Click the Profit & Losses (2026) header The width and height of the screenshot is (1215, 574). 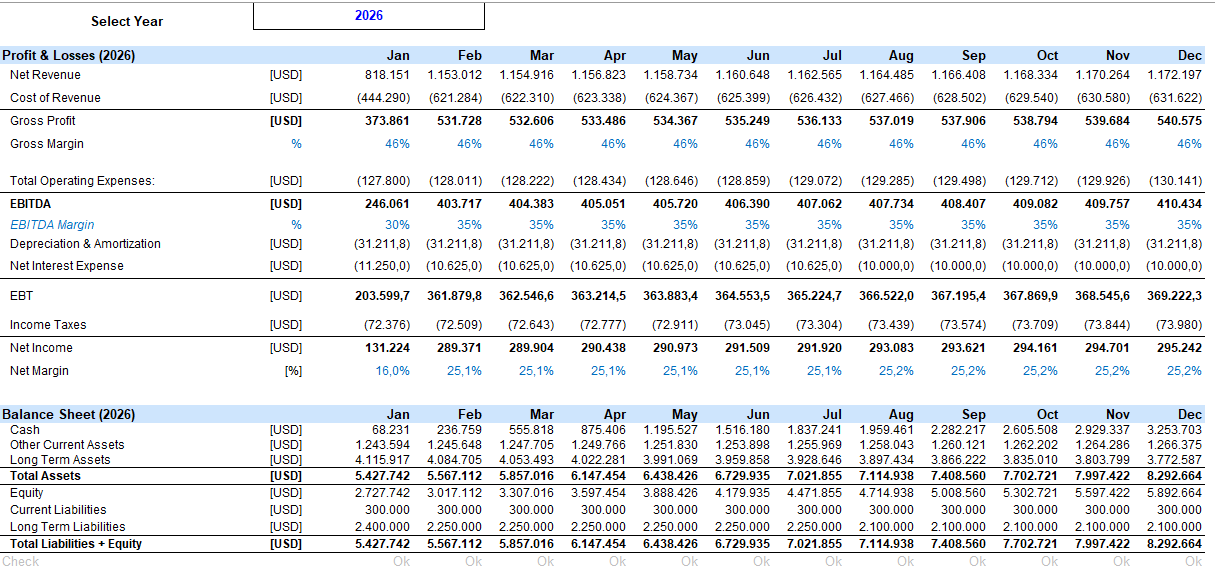[68, 56]
